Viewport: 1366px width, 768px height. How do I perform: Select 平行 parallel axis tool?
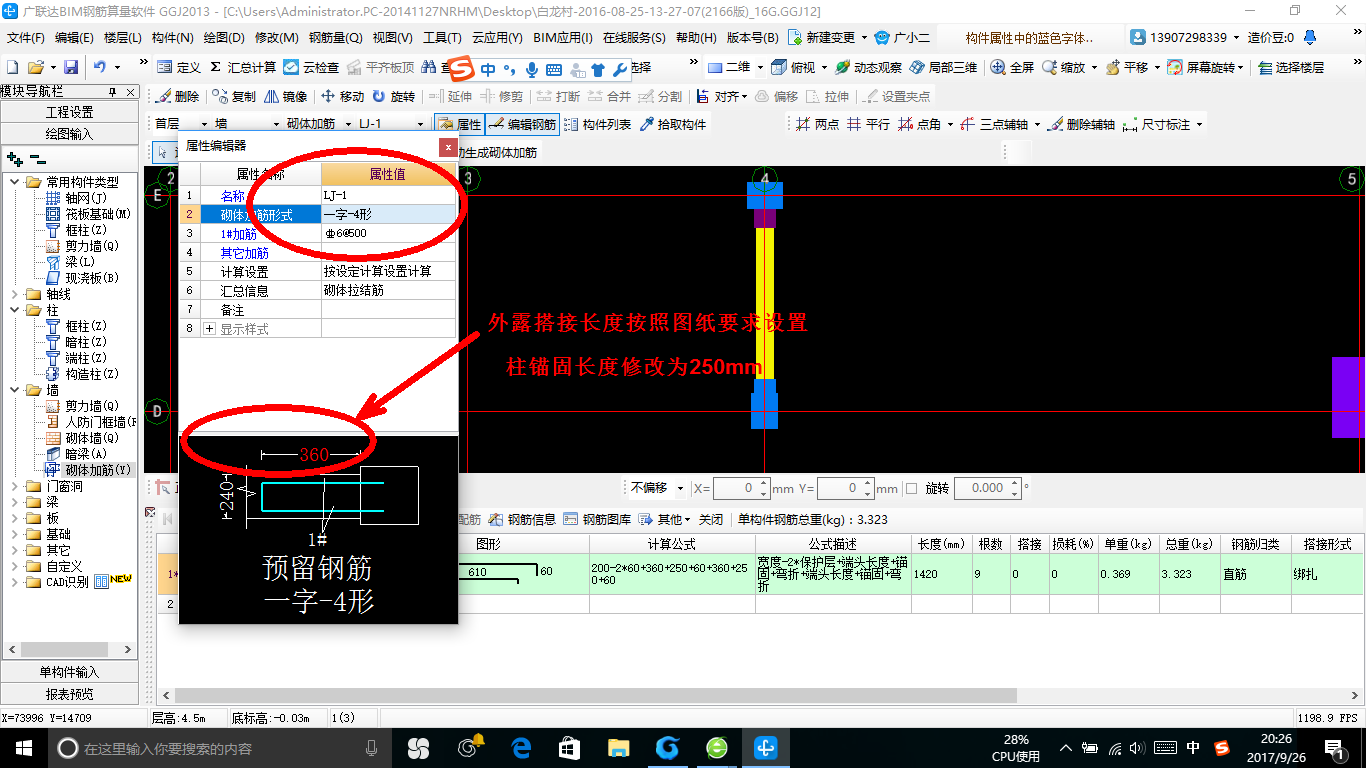(x=868, y=124)
